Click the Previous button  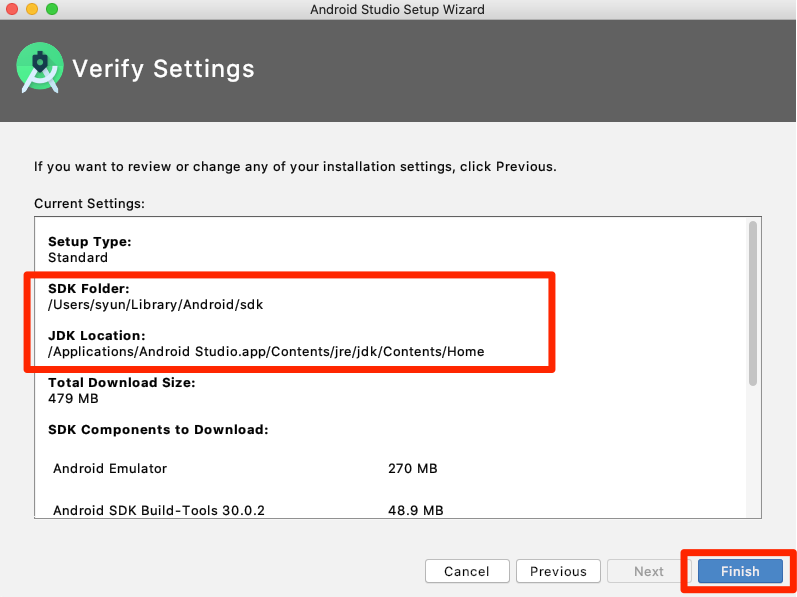pyautogui.click(x=558, y=571)
